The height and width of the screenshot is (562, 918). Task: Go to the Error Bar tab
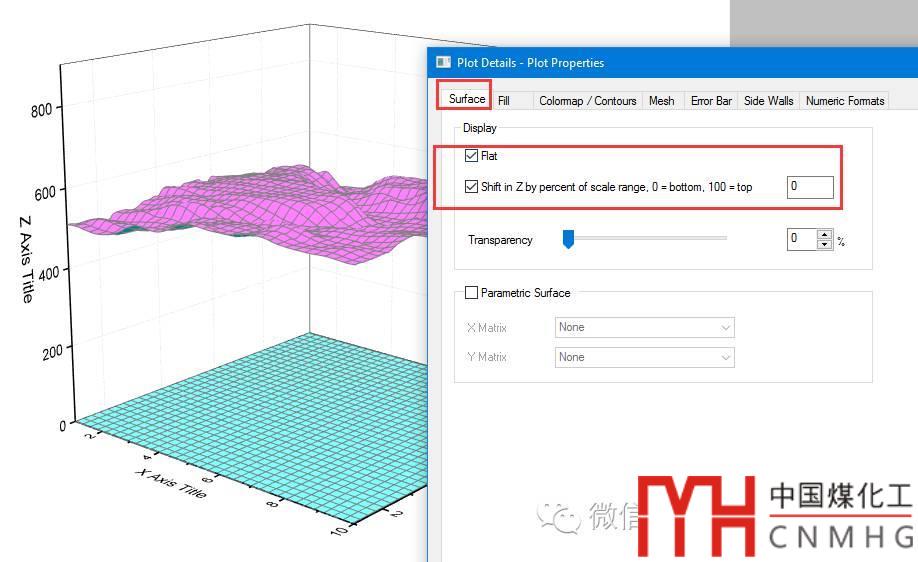[711, 101]
